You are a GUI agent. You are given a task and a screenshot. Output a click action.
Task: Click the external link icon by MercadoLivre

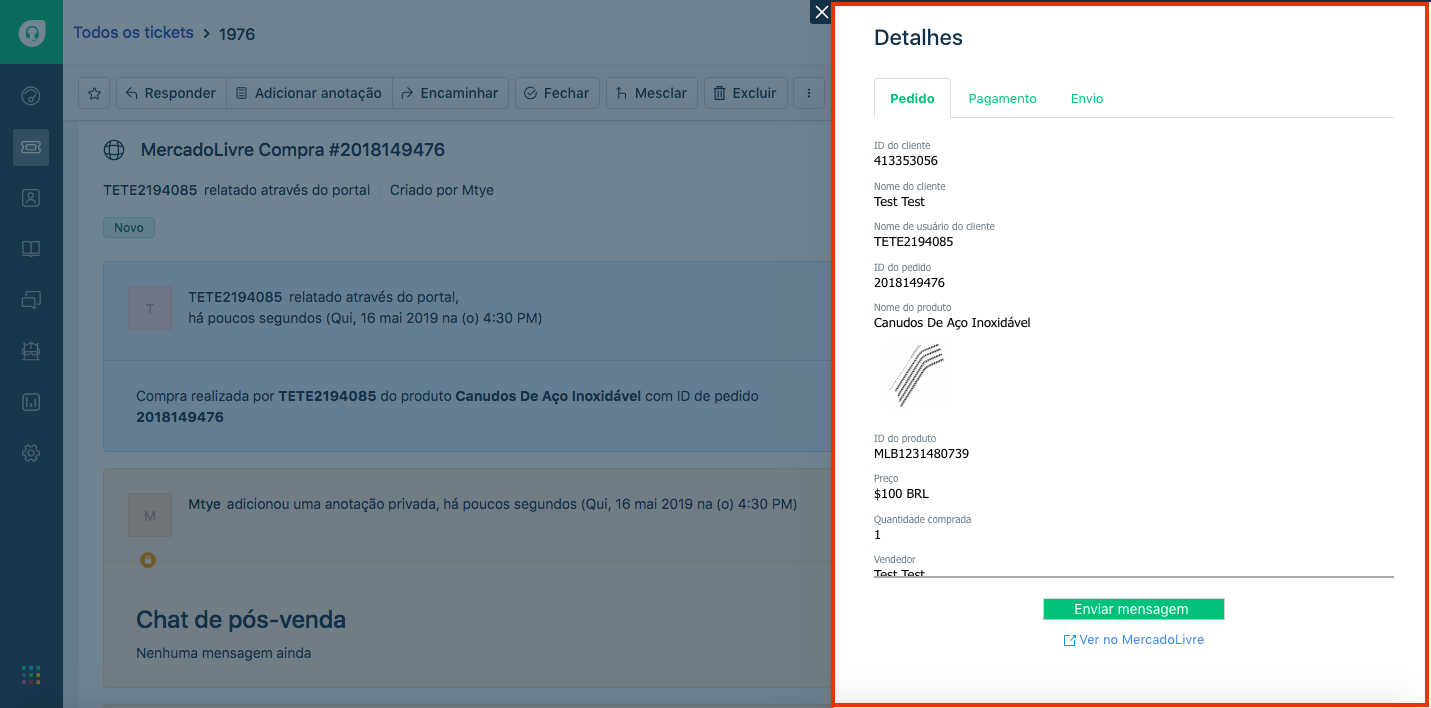(x=1069, y=640)
